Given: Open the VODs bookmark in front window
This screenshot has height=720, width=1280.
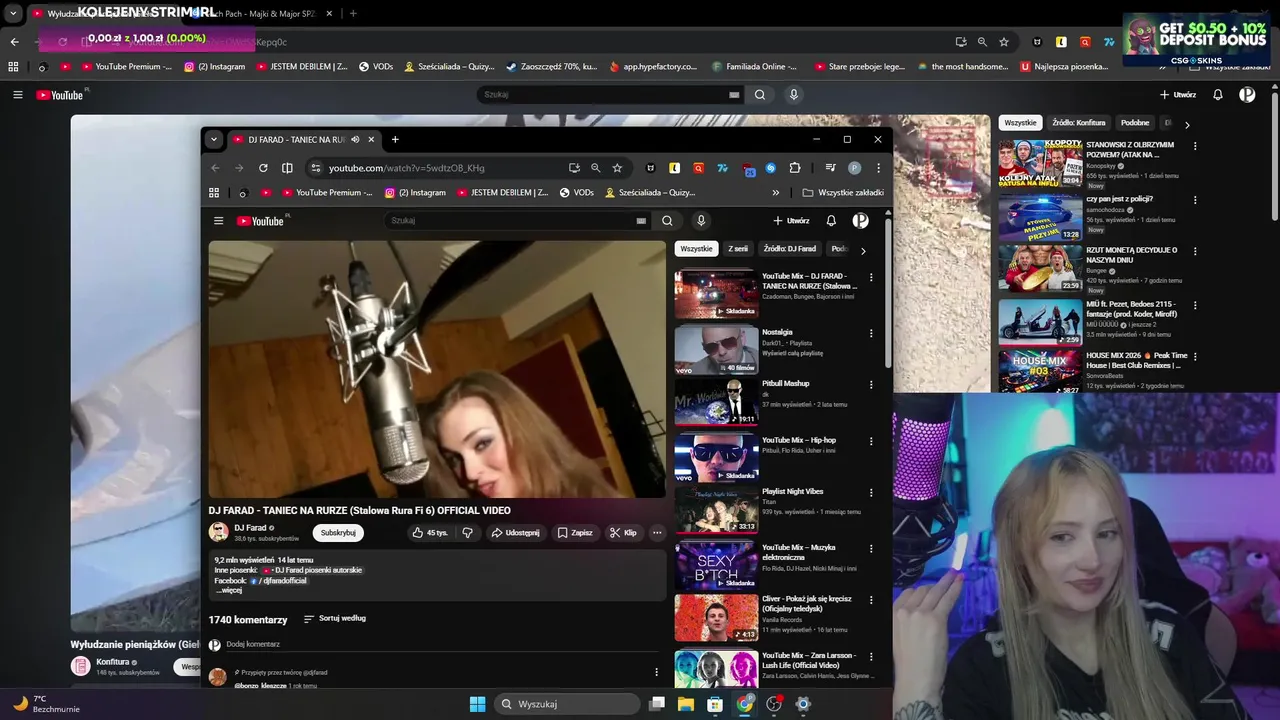Looking at the screenshot, I should pyautogui.click(x=577, y=192).
